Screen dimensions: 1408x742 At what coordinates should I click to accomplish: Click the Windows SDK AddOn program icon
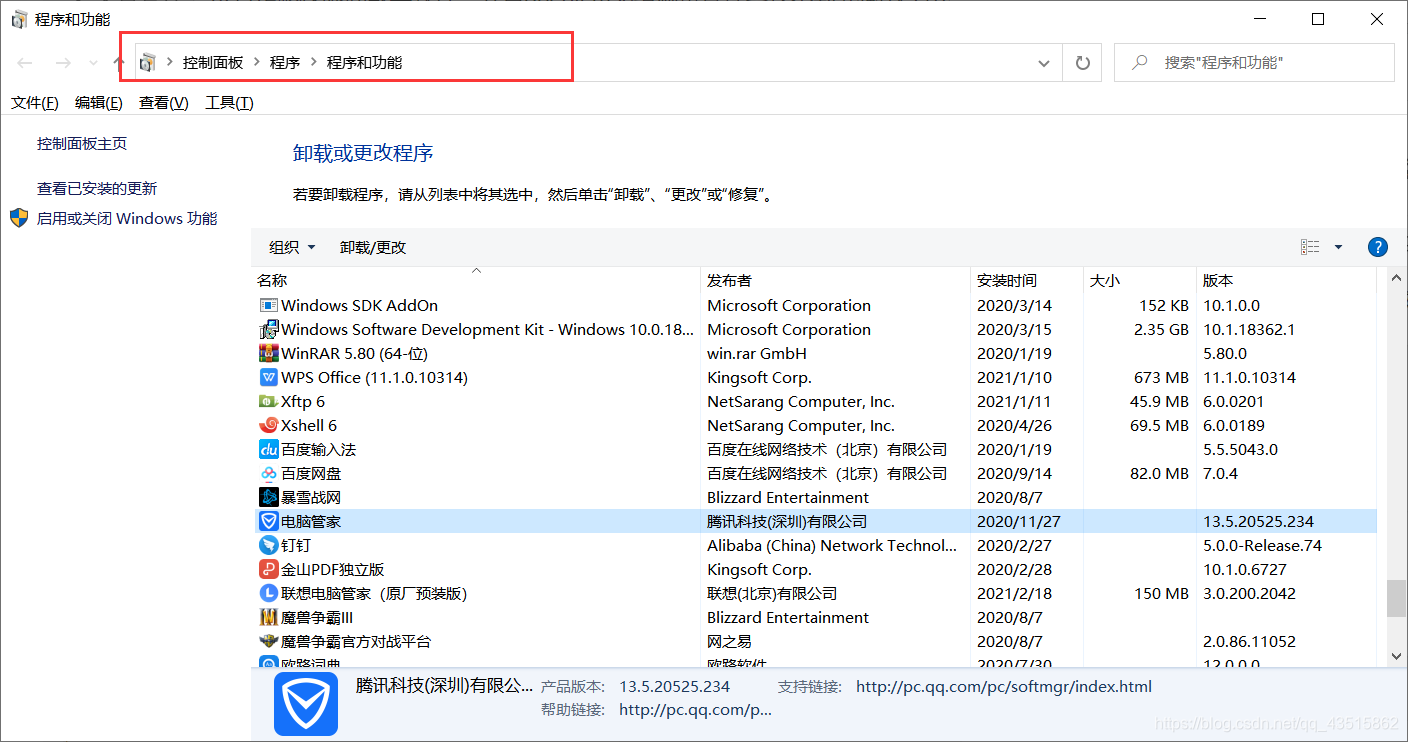[x=268, y=305]
